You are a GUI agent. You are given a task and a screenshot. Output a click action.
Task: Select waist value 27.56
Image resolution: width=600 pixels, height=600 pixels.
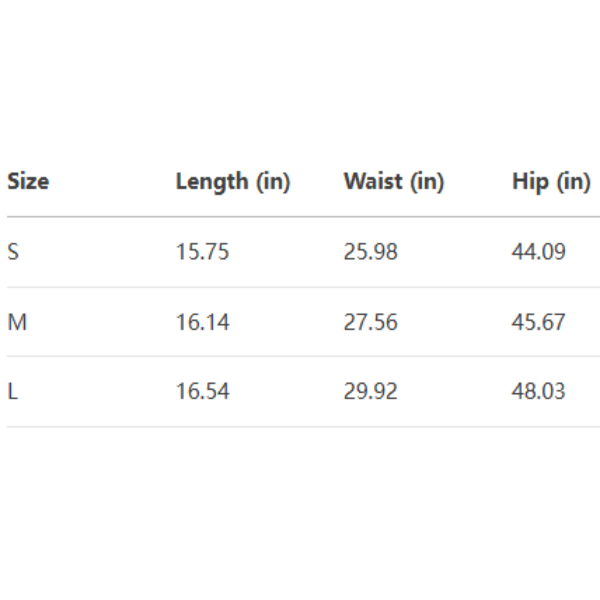(370, 322)
